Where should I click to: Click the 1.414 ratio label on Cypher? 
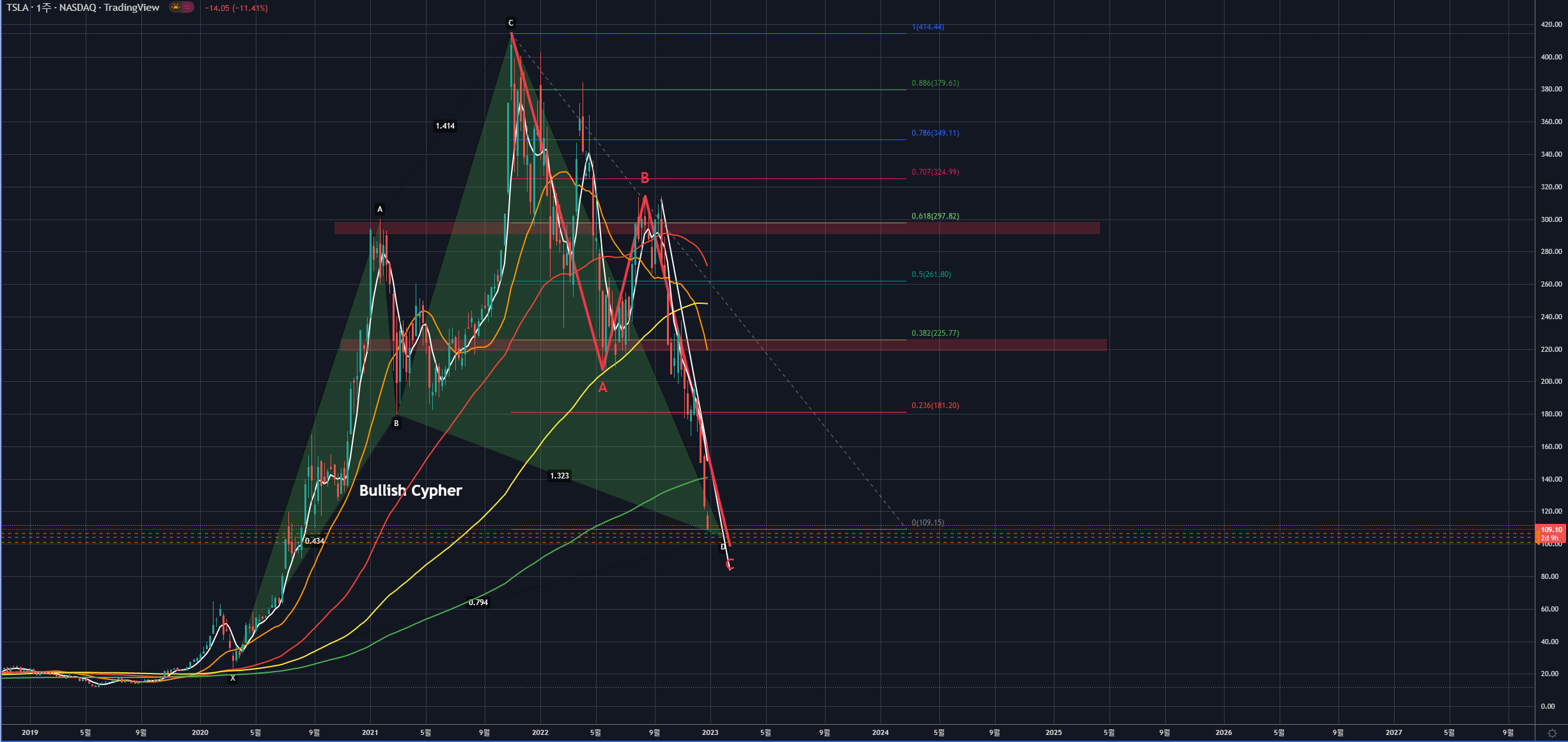(445, 126)
